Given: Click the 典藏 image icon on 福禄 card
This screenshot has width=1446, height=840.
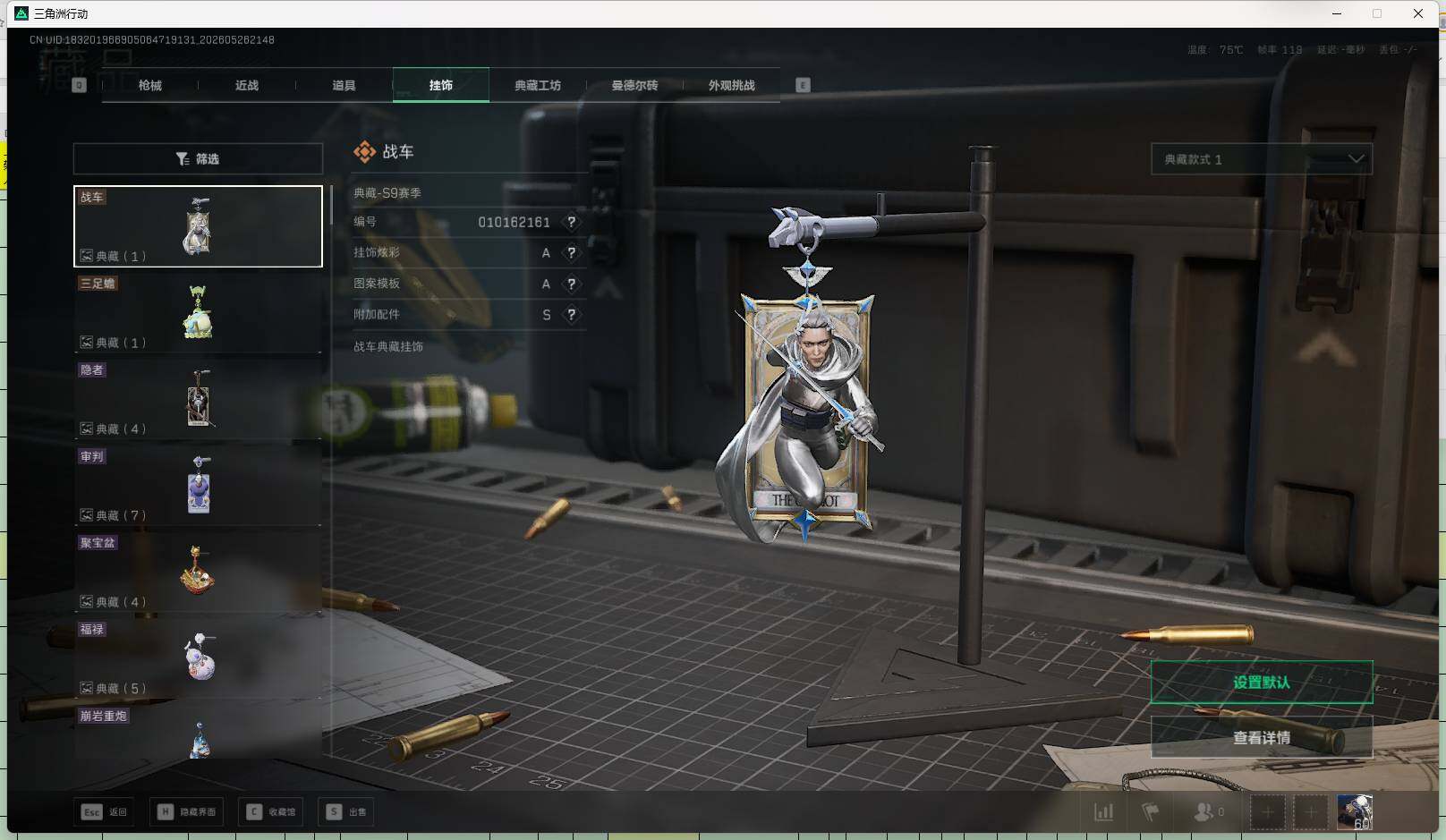Looking at the screenshot, I should 87,688.
